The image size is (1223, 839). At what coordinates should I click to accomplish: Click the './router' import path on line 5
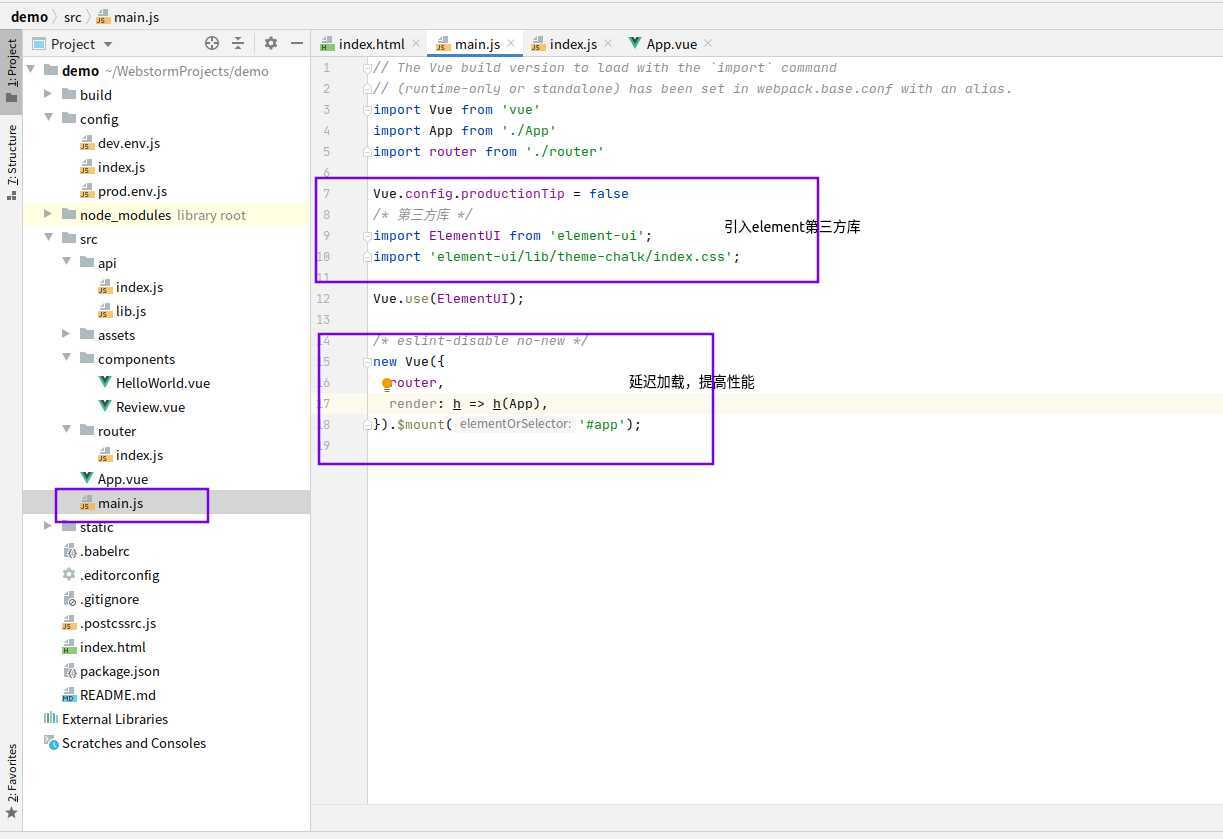pos(565,152)
